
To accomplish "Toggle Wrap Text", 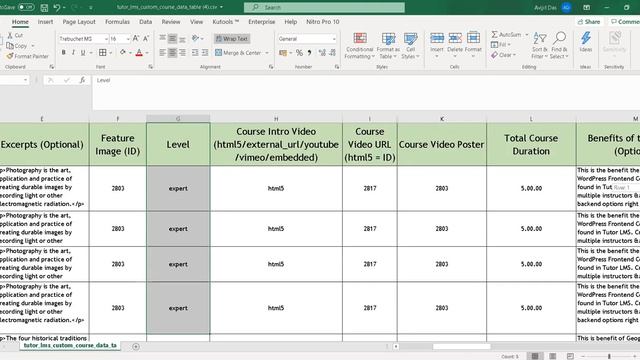I will pyautogui.click(x=232, y=38).
